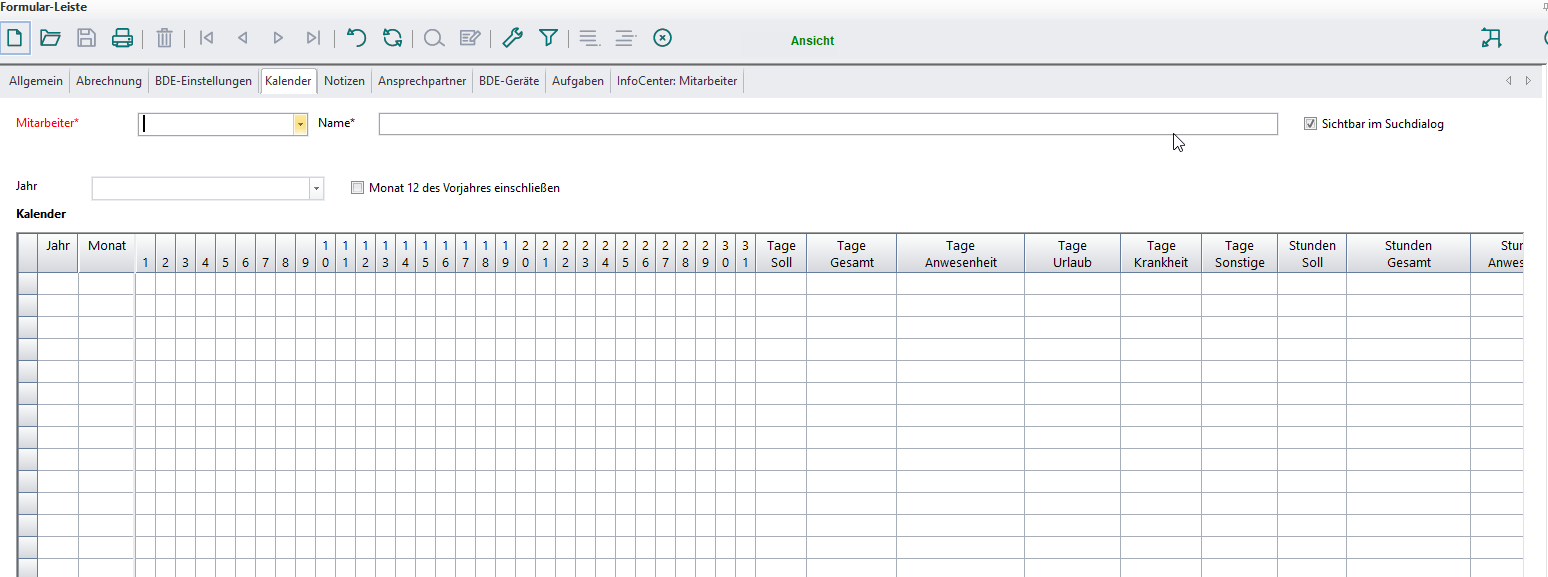Create a new record with the blank page icon
Screen dimensions: 1548x577
[x=15, y=38]
